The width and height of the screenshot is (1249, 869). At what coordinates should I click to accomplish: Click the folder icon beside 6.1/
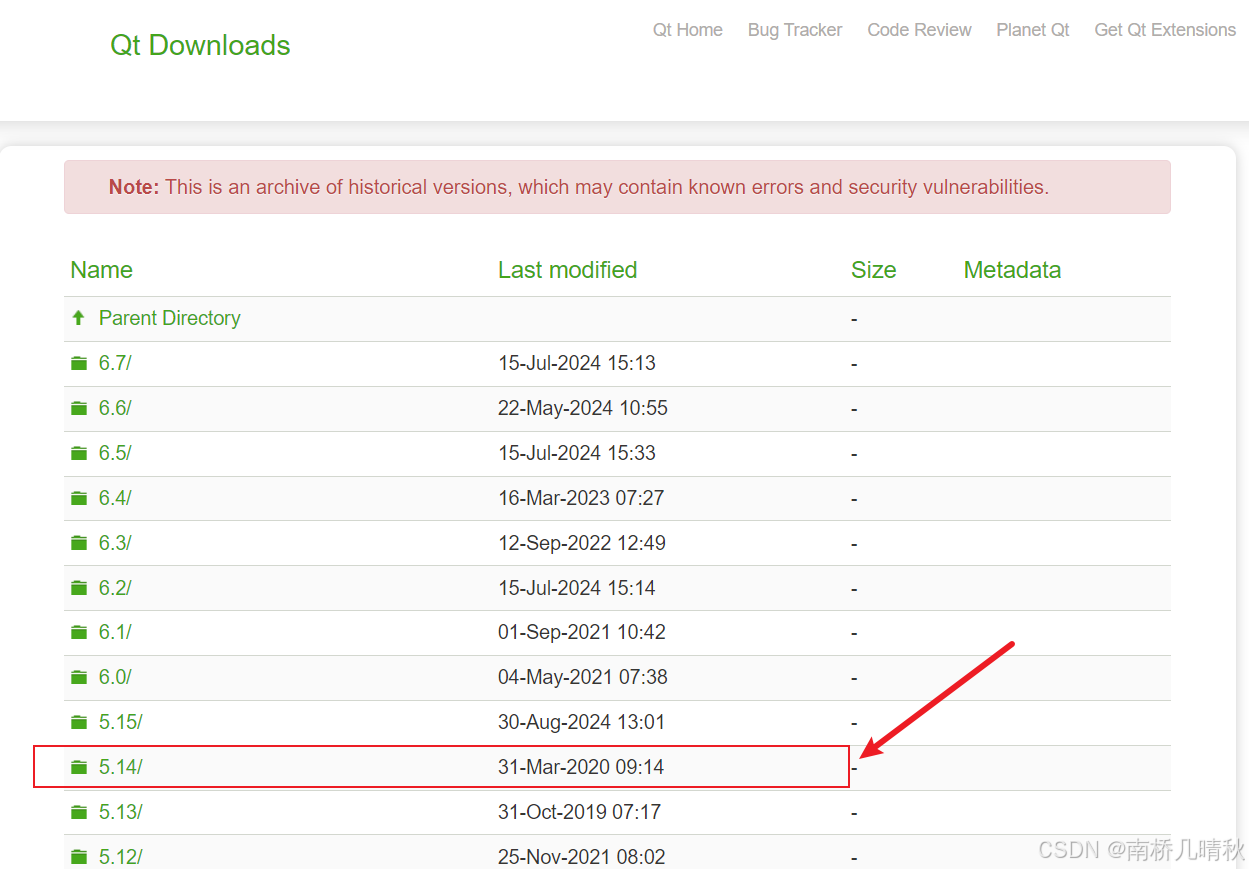[x=79, y=632]
